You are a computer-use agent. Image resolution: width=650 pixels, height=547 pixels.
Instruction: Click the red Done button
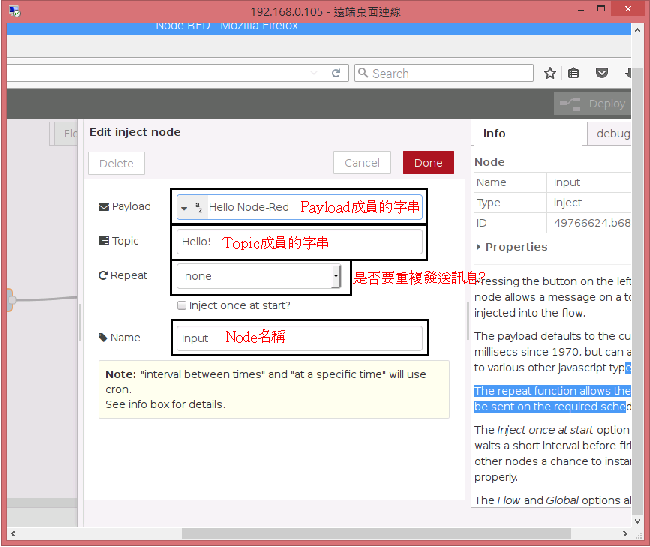(428, 163)
